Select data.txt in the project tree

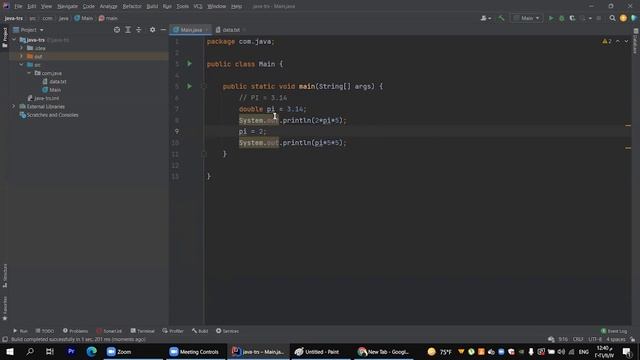55,82
